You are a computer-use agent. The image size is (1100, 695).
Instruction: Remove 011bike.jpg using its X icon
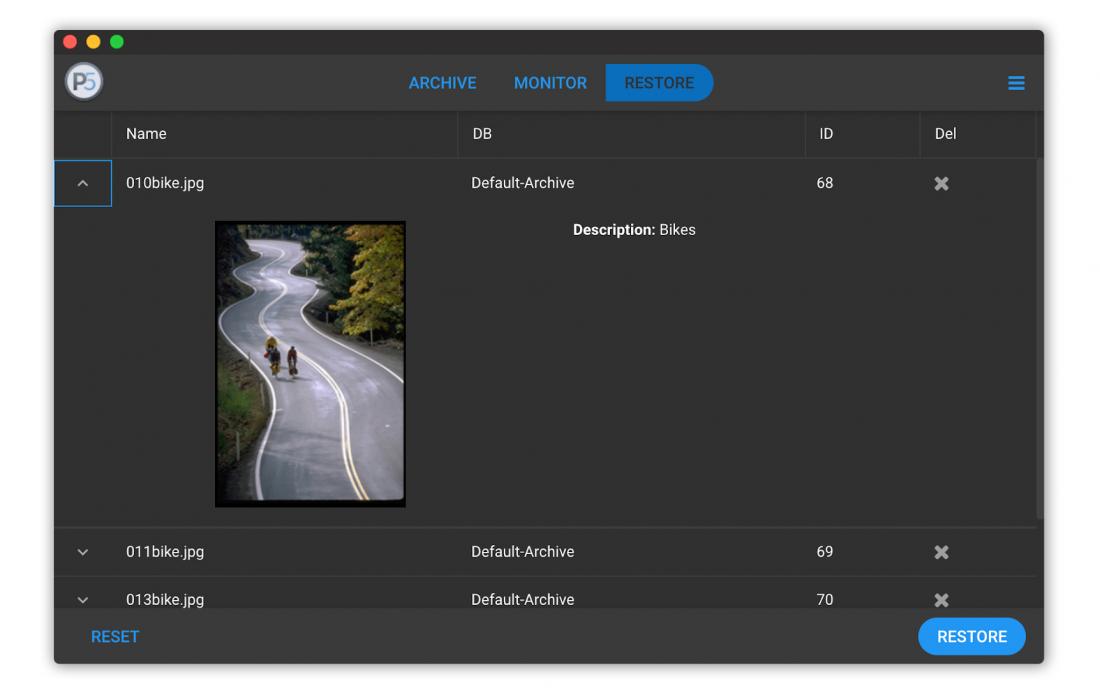coord(941,552)
